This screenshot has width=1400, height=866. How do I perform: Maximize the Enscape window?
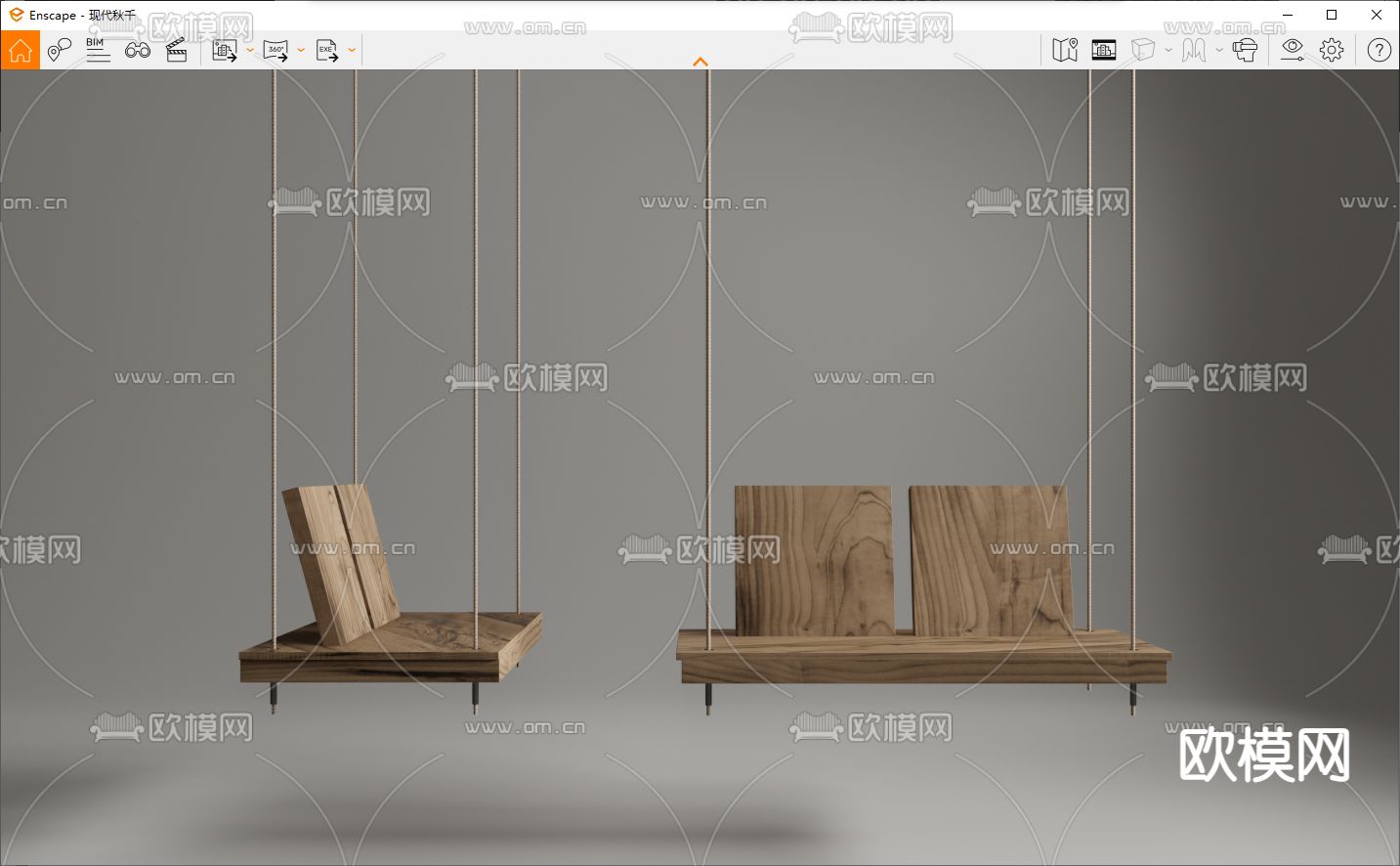[x=1332, y=15]
